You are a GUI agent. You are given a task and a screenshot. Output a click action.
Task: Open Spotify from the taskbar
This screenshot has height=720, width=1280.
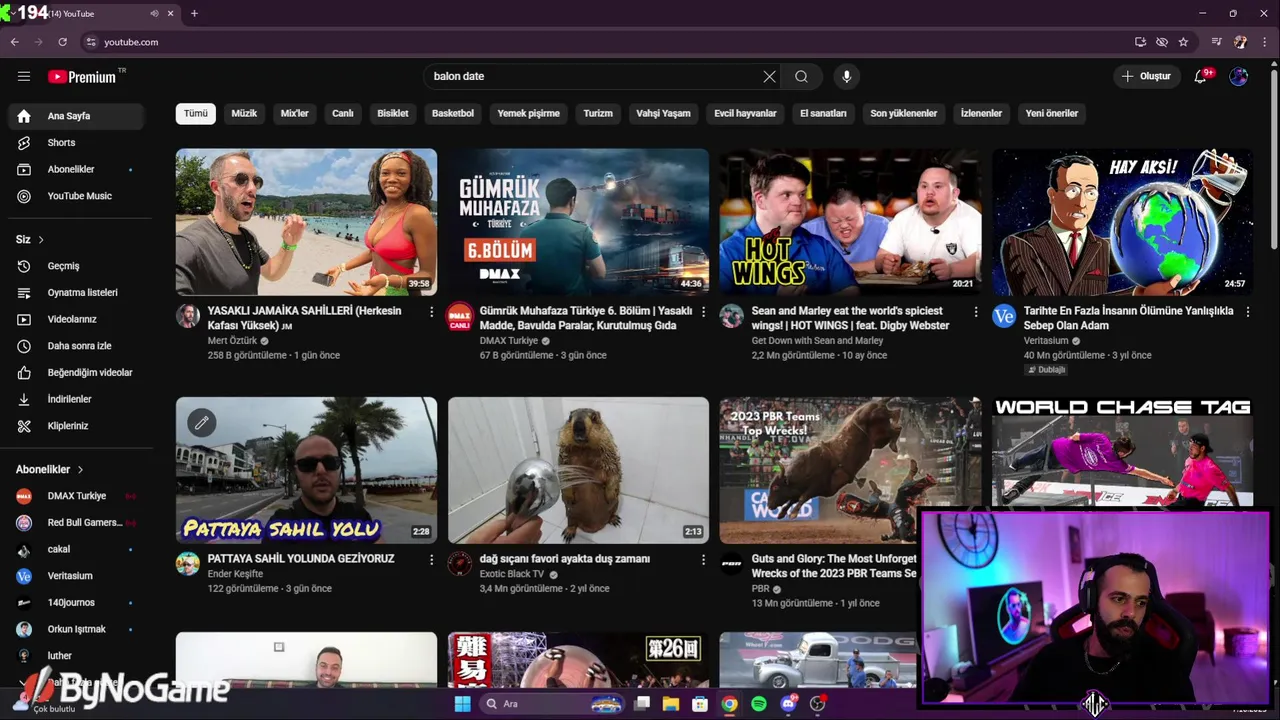pyautogui.click(x=758, y=704)
